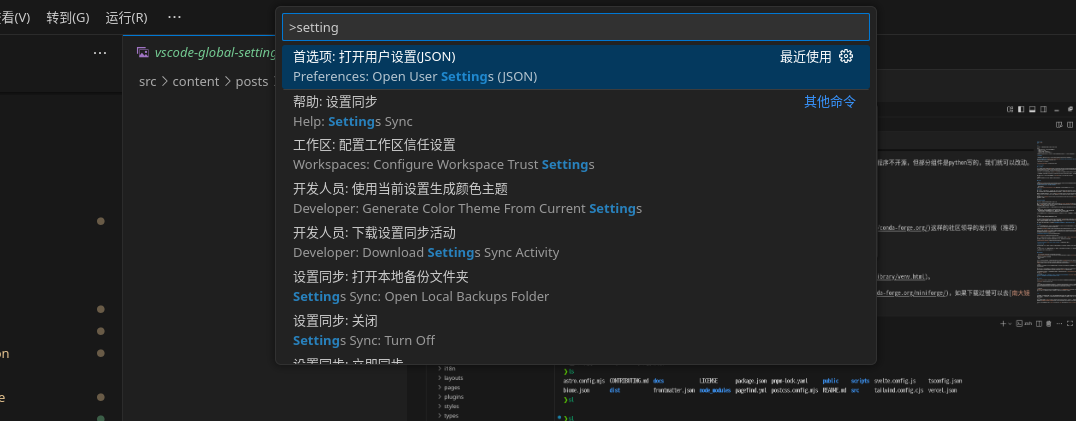Open the 查看(V) menu
1076x421 pixels.
pos(16,17)
